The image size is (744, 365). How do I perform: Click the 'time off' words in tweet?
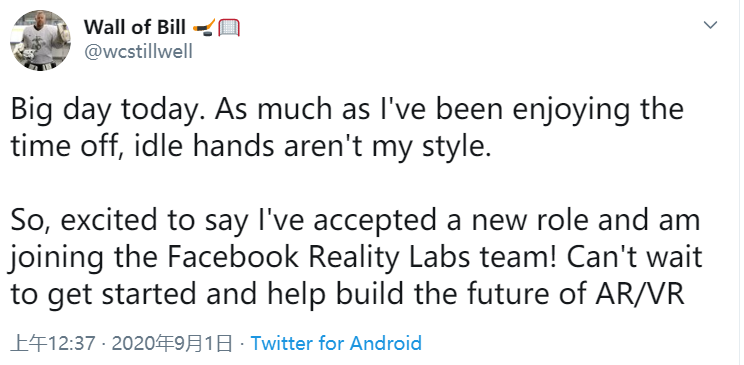63,148
